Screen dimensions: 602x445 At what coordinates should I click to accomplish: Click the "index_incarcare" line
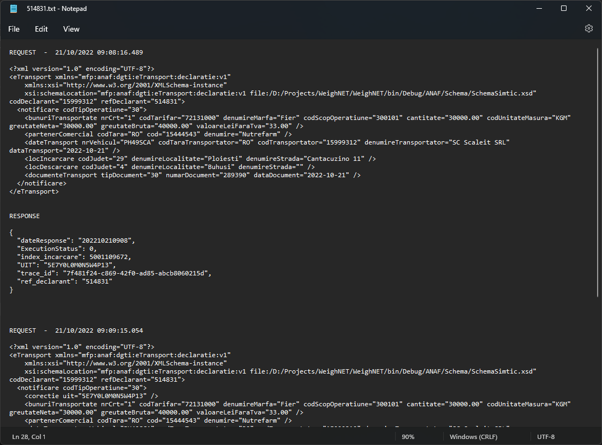74,257
